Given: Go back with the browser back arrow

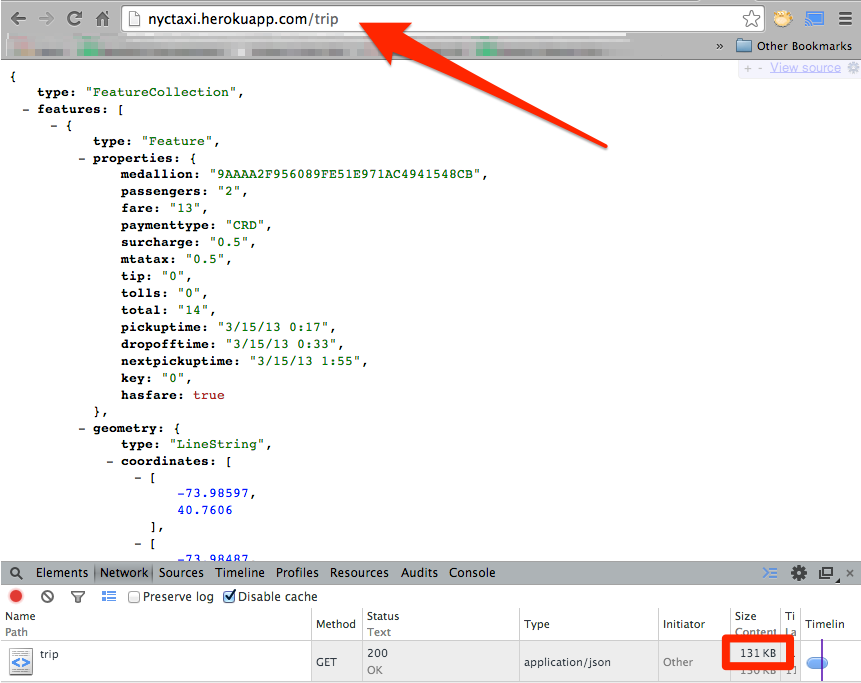Looking at the screenshot, I should (x=18, y=19).
